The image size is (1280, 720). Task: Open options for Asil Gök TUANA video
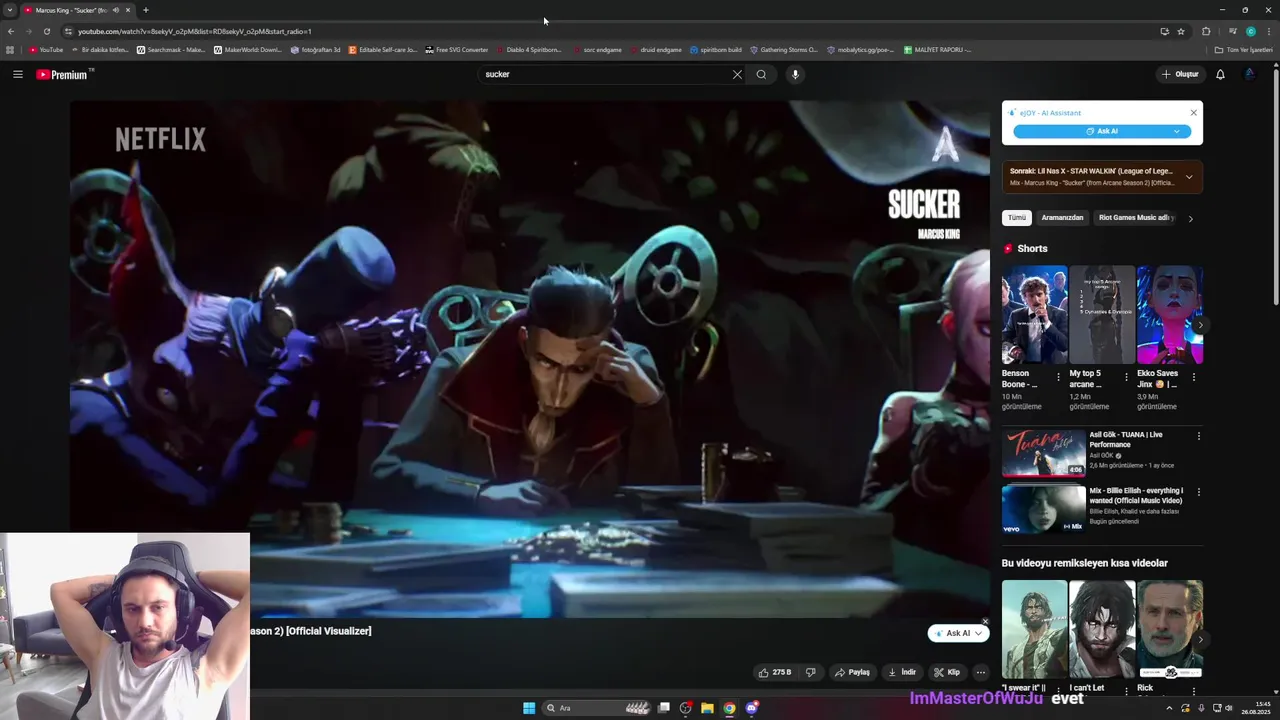(1199, 436)
